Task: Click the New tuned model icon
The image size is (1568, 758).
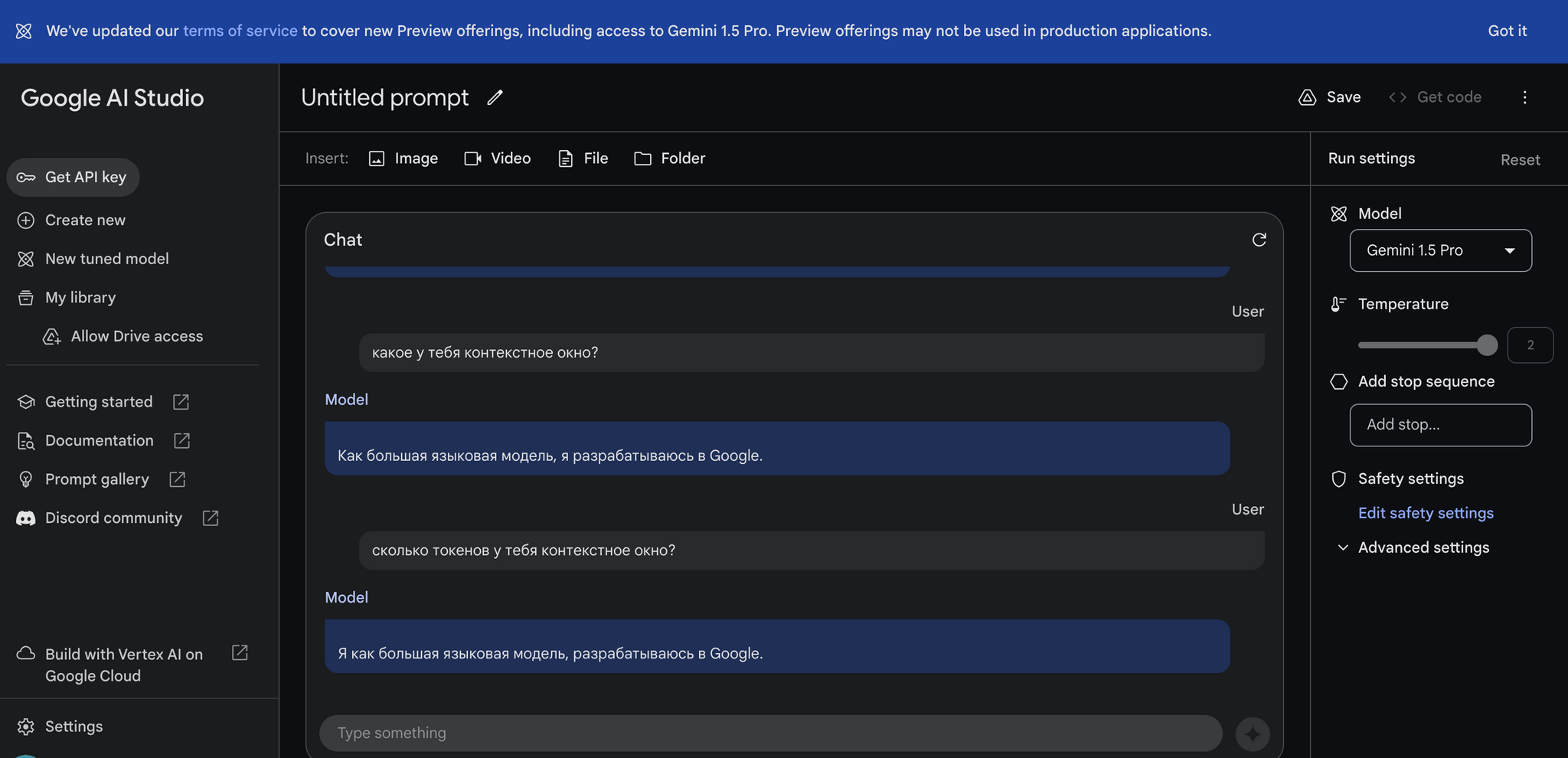Action: tap(26, 259)
